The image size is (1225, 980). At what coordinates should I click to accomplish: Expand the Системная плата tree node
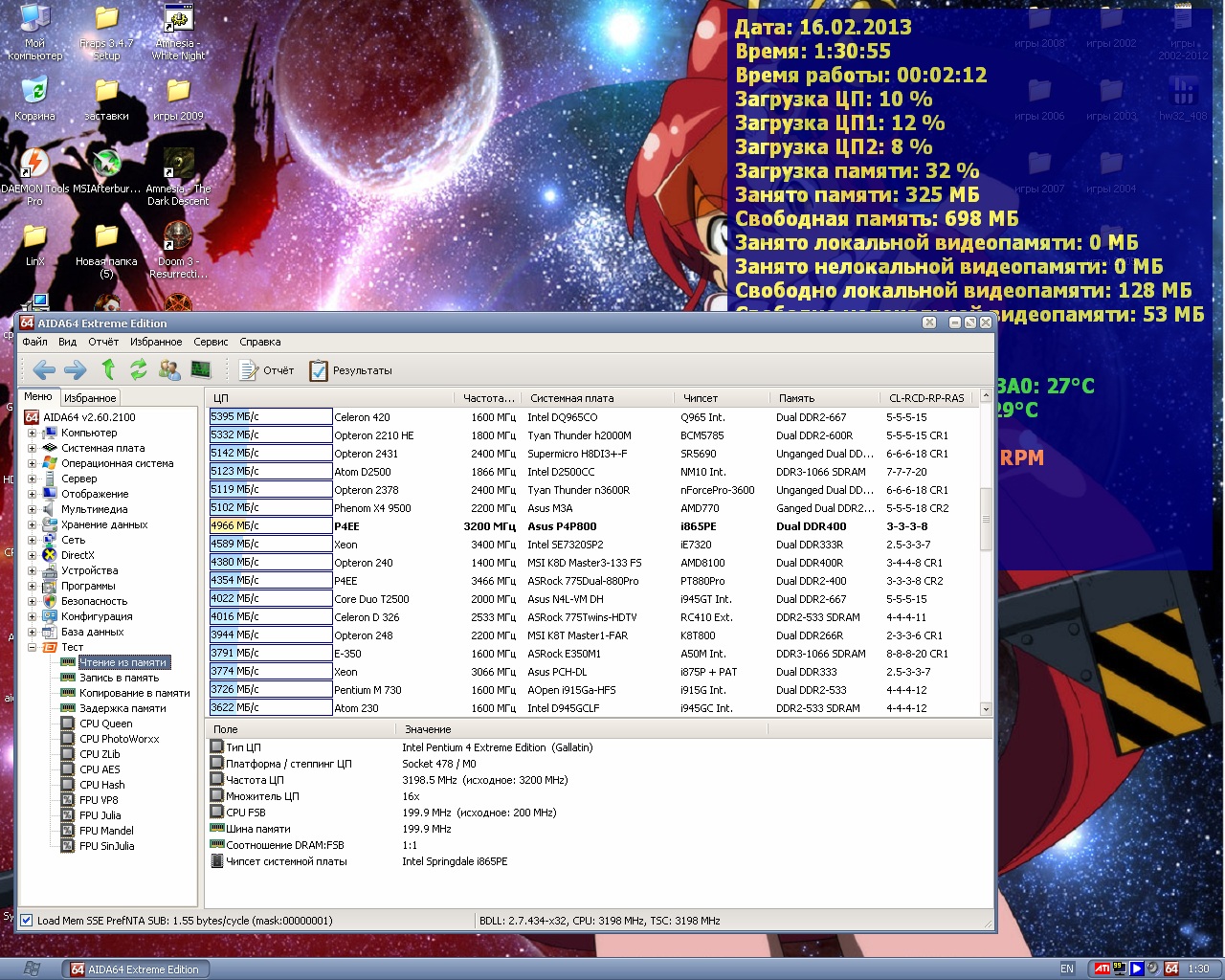coord(32,448)
